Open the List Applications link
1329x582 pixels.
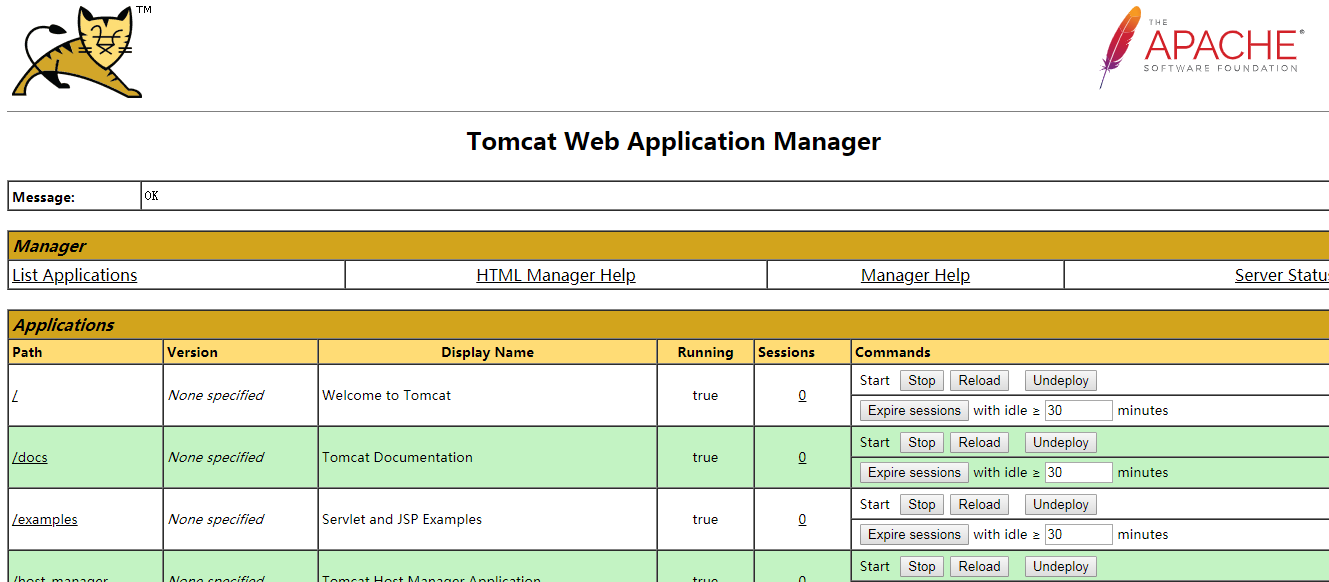click(x=75, y=275)
